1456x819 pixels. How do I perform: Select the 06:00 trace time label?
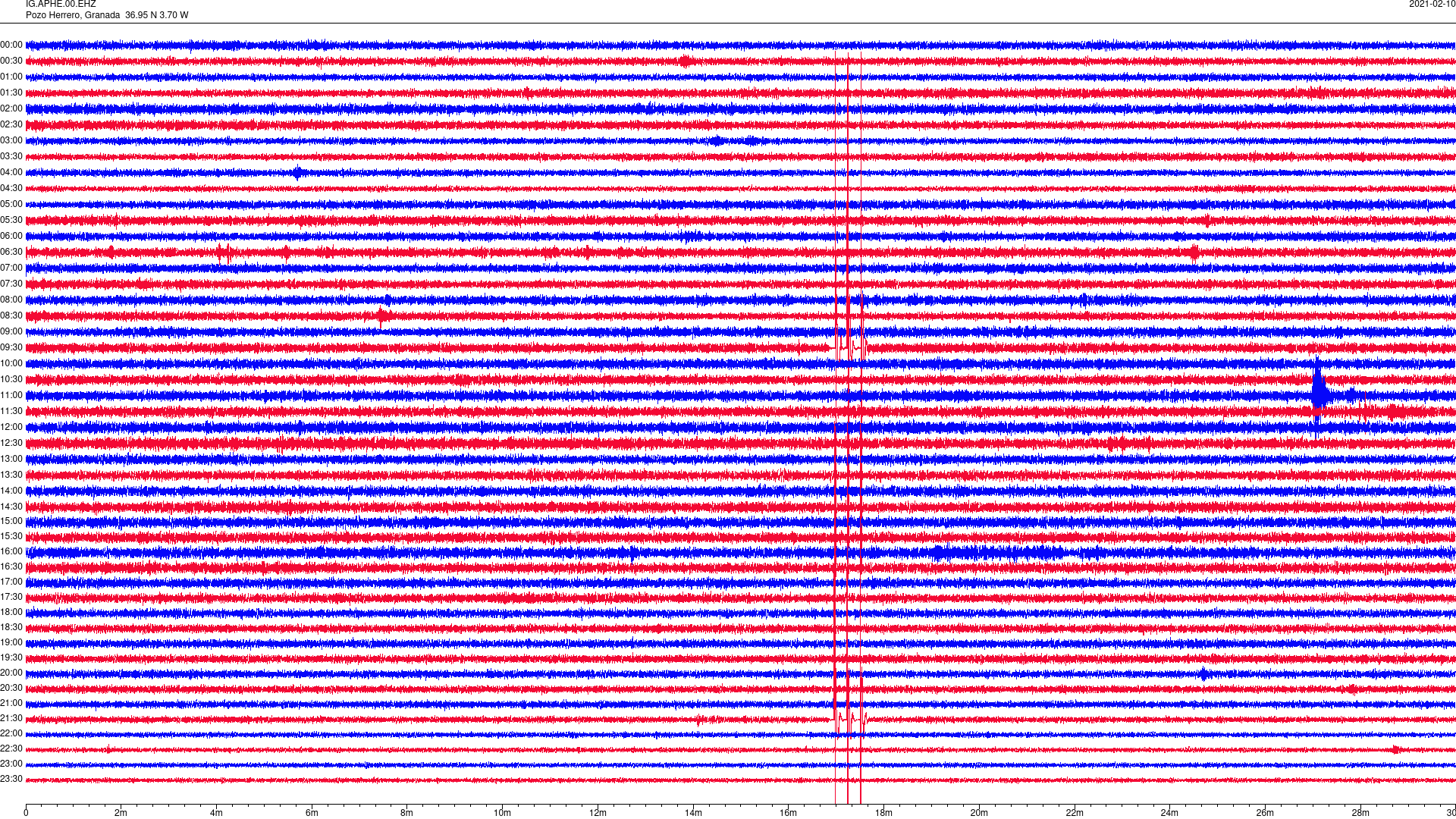point(11,237)
